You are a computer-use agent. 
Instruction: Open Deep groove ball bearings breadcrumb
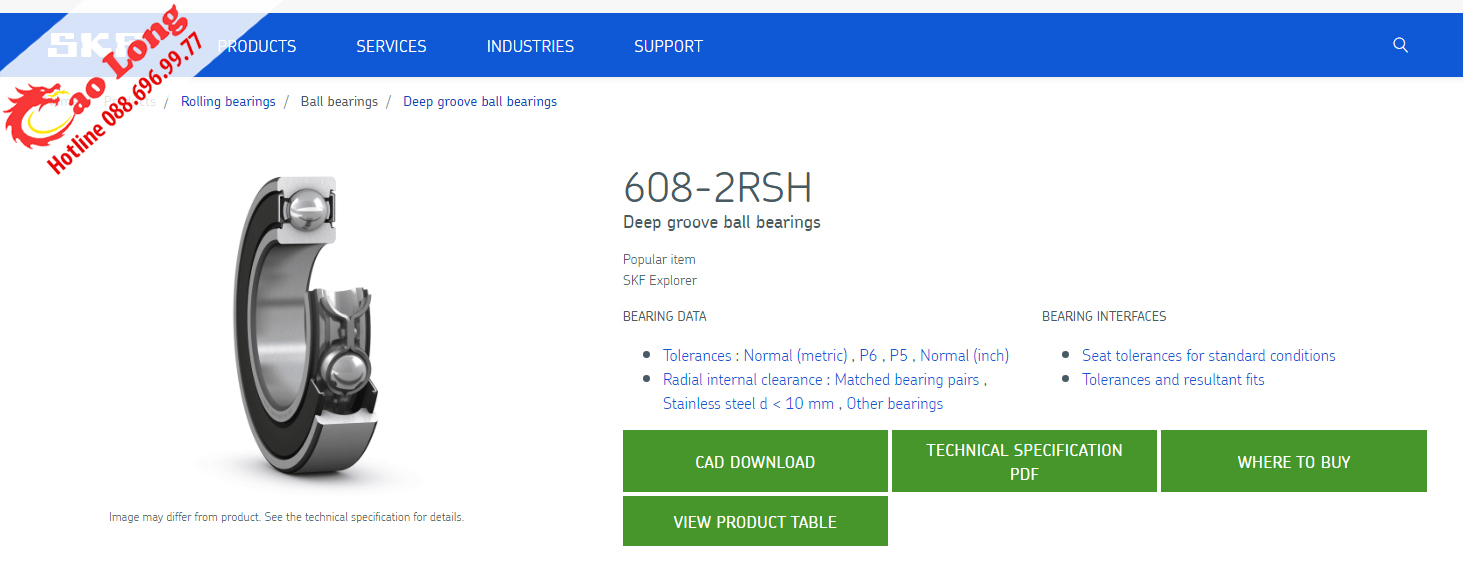480,101
